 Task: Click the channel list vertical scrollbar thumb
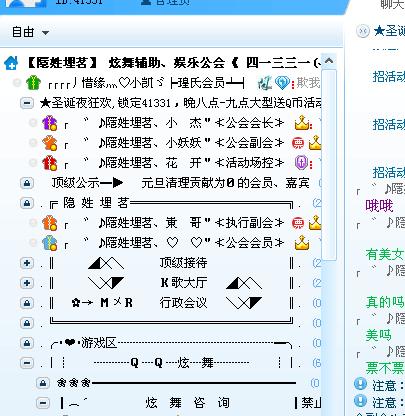point(329,165)
